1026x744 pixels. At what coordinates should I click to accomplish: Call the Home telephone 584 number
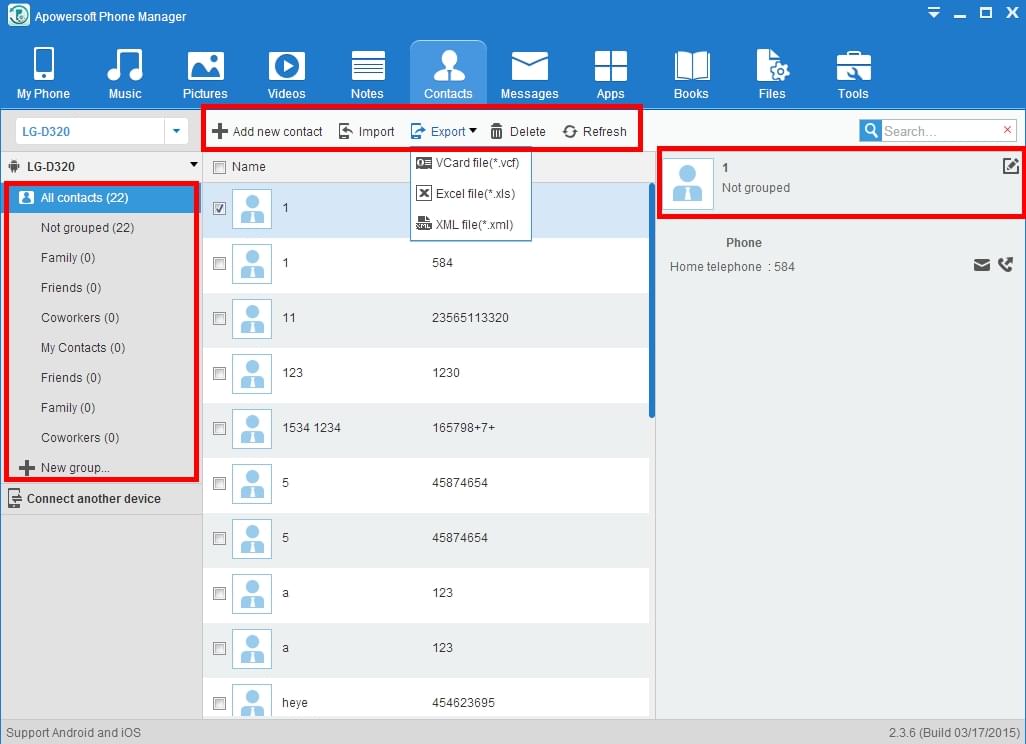click(x=1005, y=264)
